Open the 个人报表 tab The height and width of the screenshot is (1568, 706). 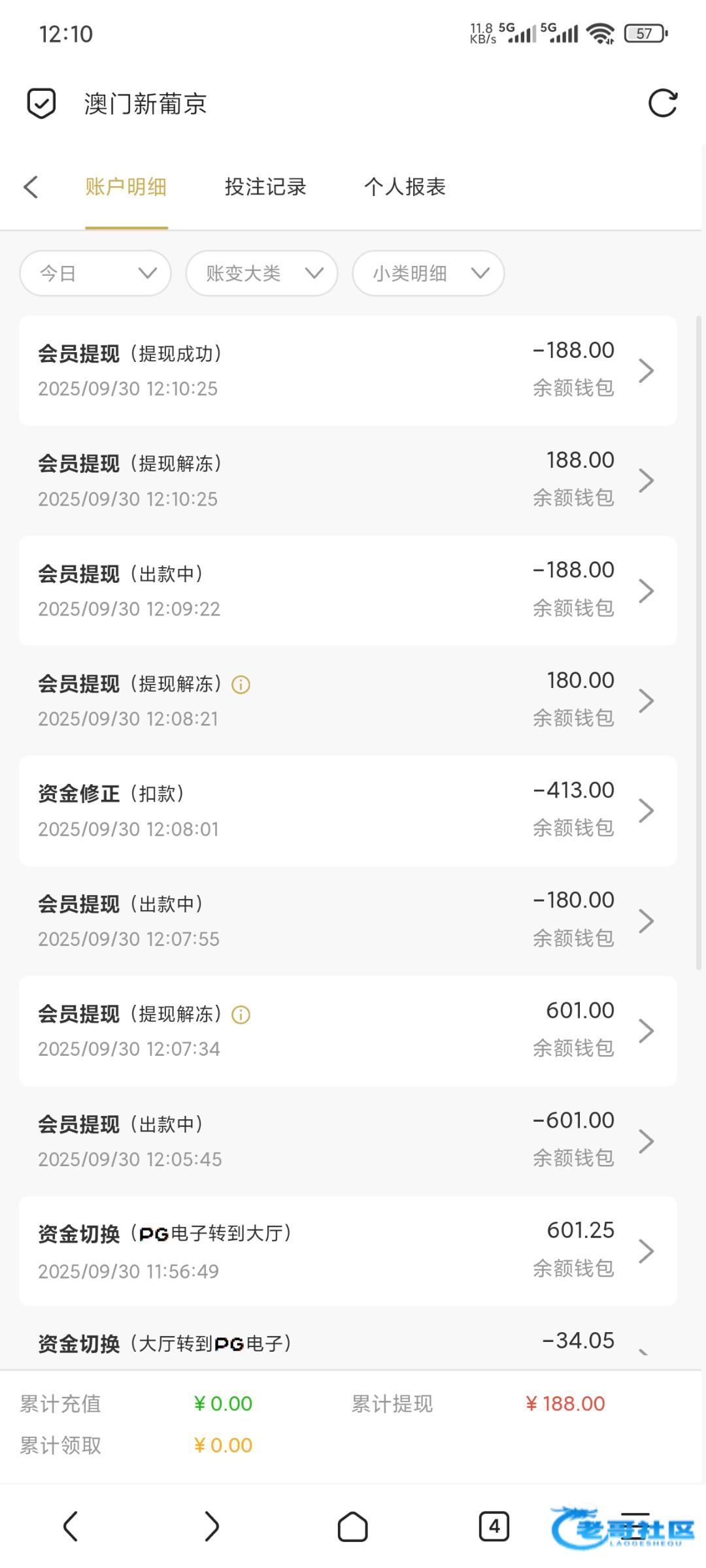click(x=405, y=187)
